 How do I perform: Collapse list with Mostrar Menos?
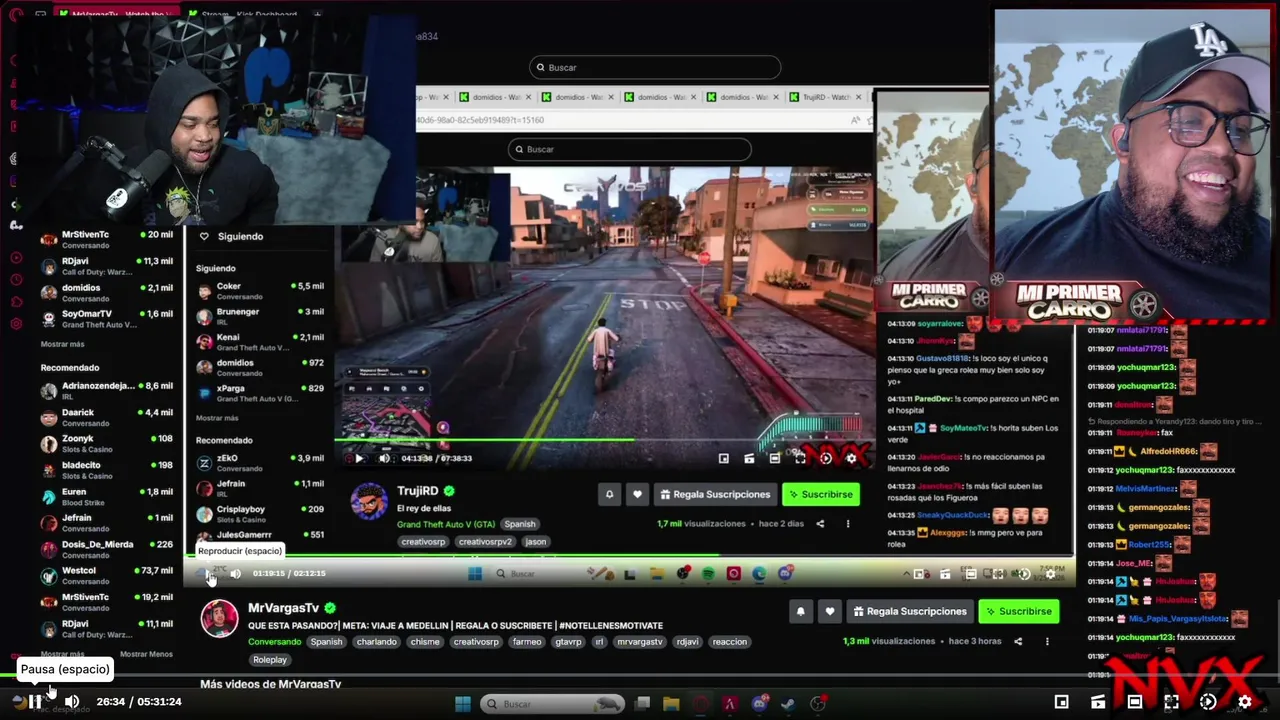(146, 654)
